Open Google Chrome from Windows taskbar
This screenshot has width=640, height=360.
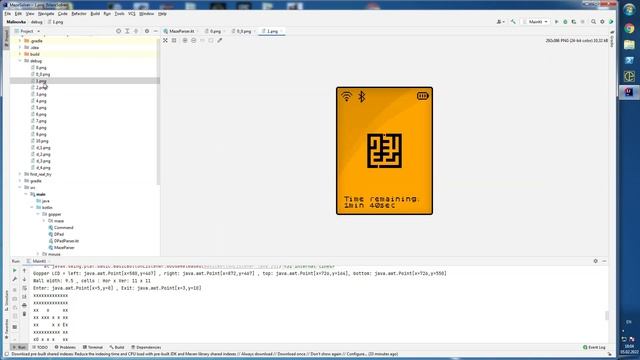click(x=629, y=28)
